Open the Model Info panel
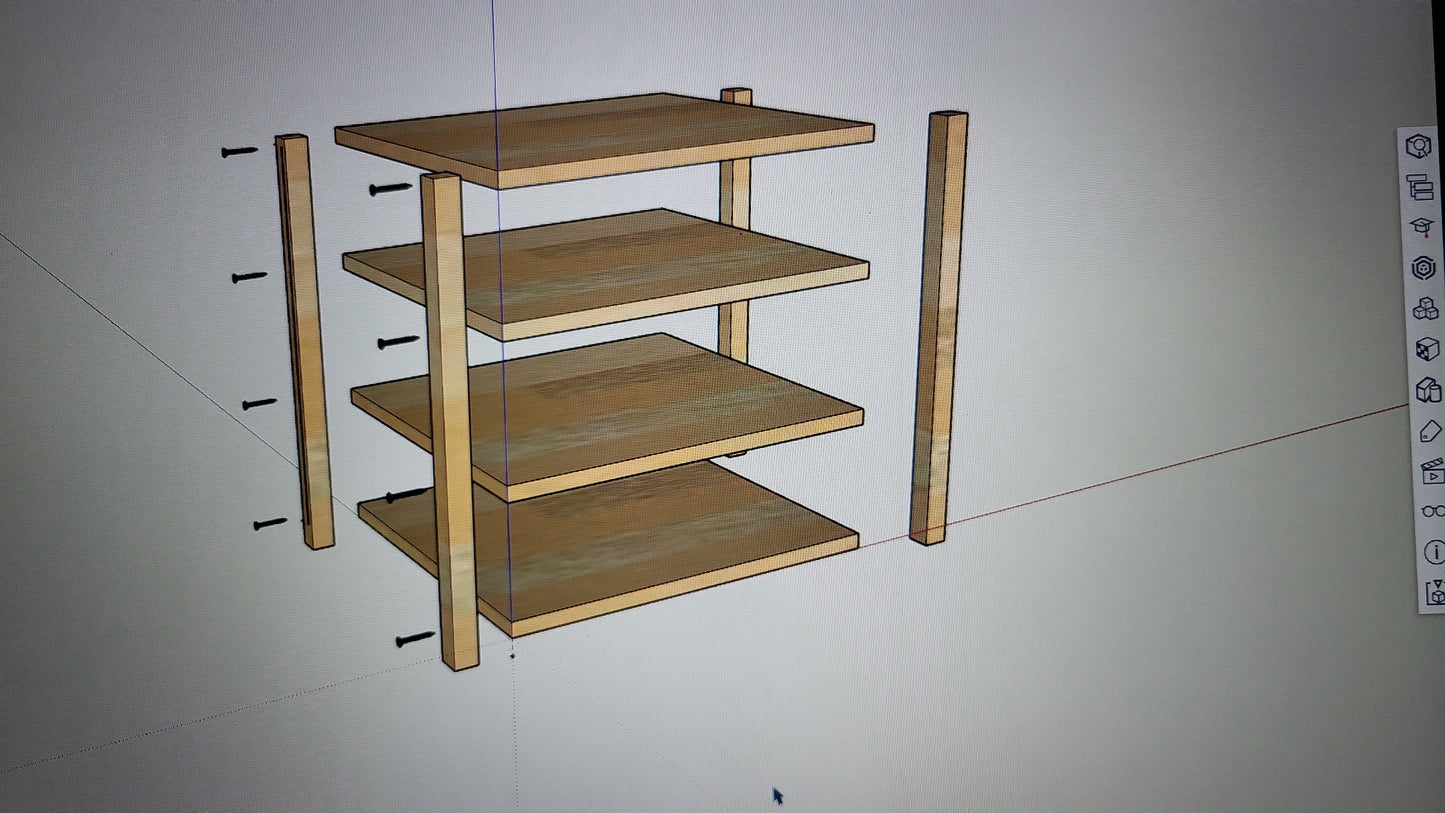Viewport: 1445px width, 813px height. tap(1434, 552)
